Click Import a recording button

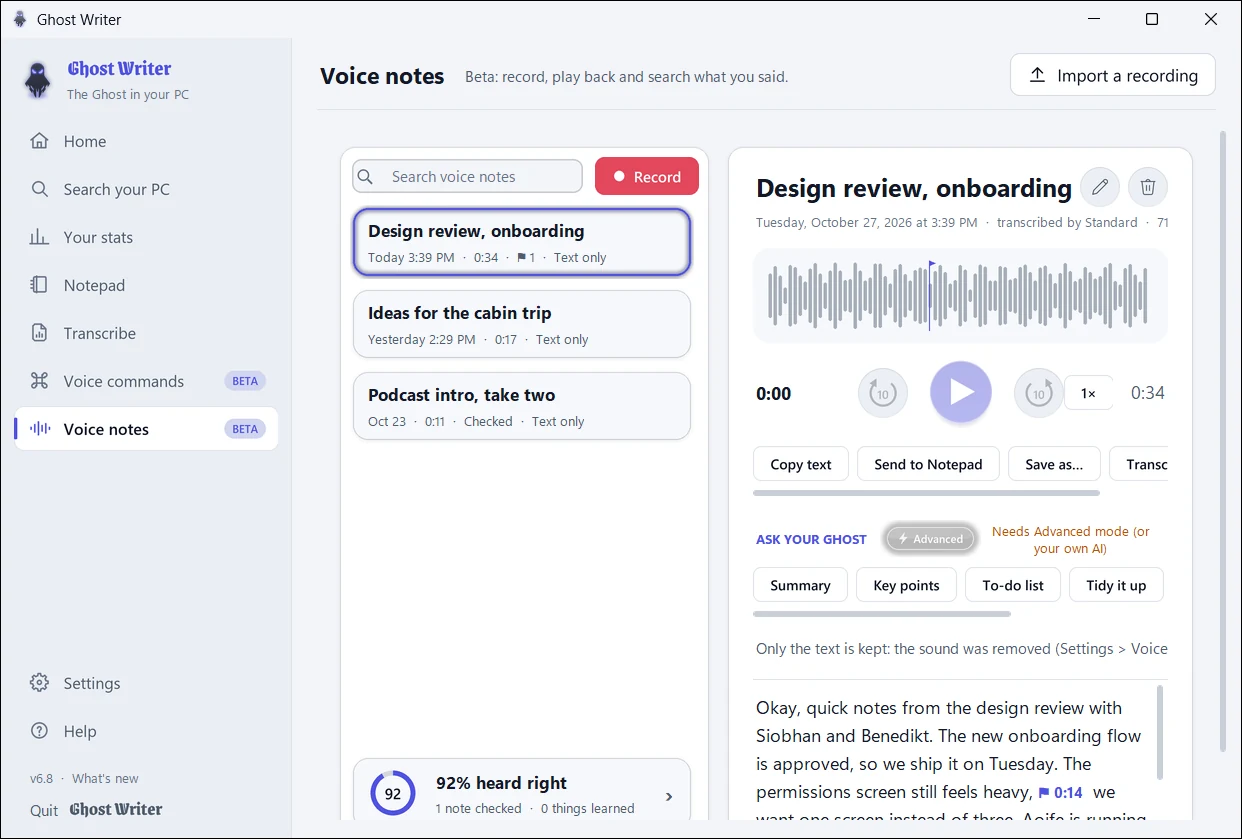[1113, 75]
